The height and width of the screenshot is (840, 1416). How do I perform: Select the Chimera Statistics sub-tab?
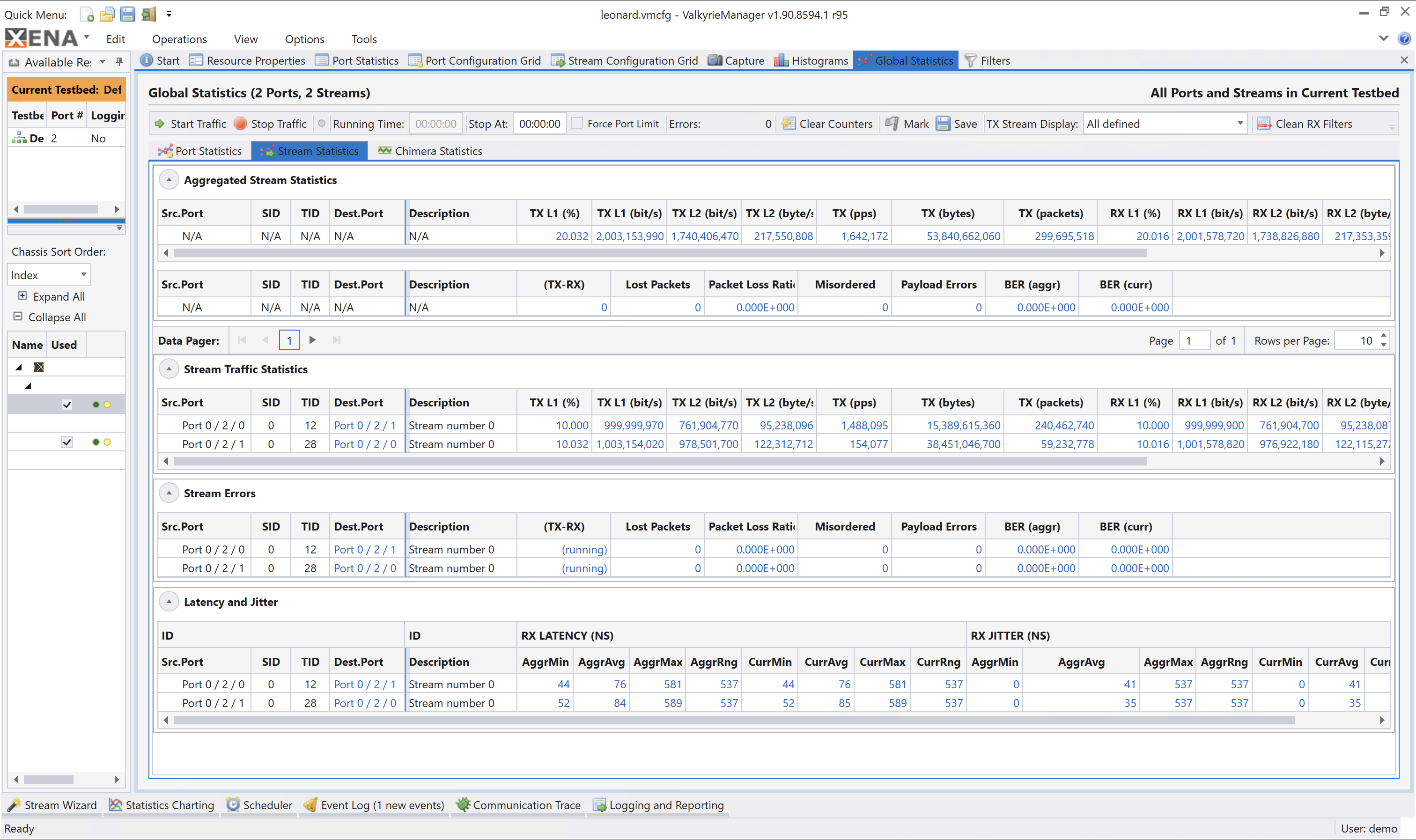point(430,151)
